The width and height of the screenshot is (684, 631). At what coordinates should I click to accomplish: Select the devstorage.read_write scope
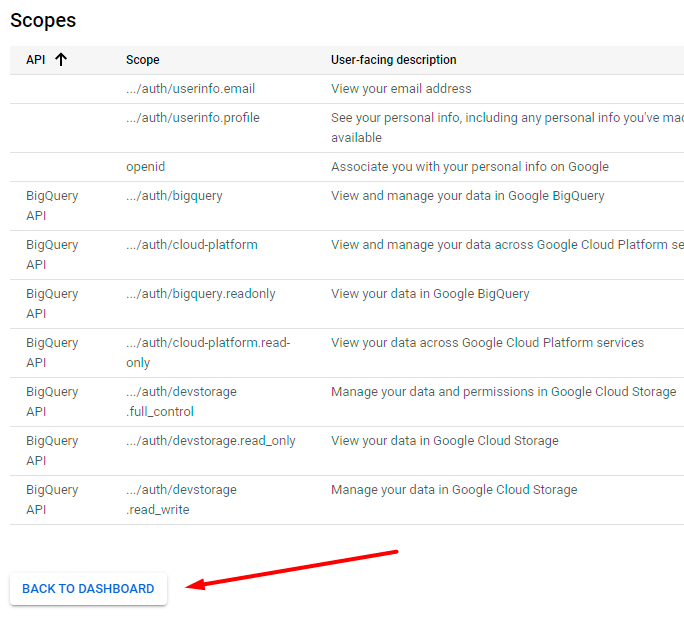(181, 499)
